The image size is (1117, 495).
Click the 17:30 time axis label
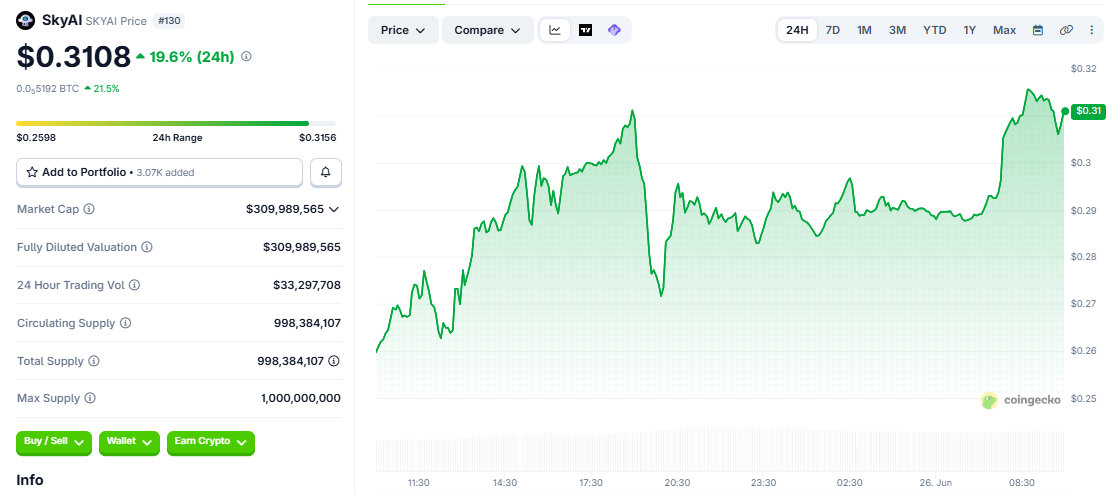(x=591, y=483)
